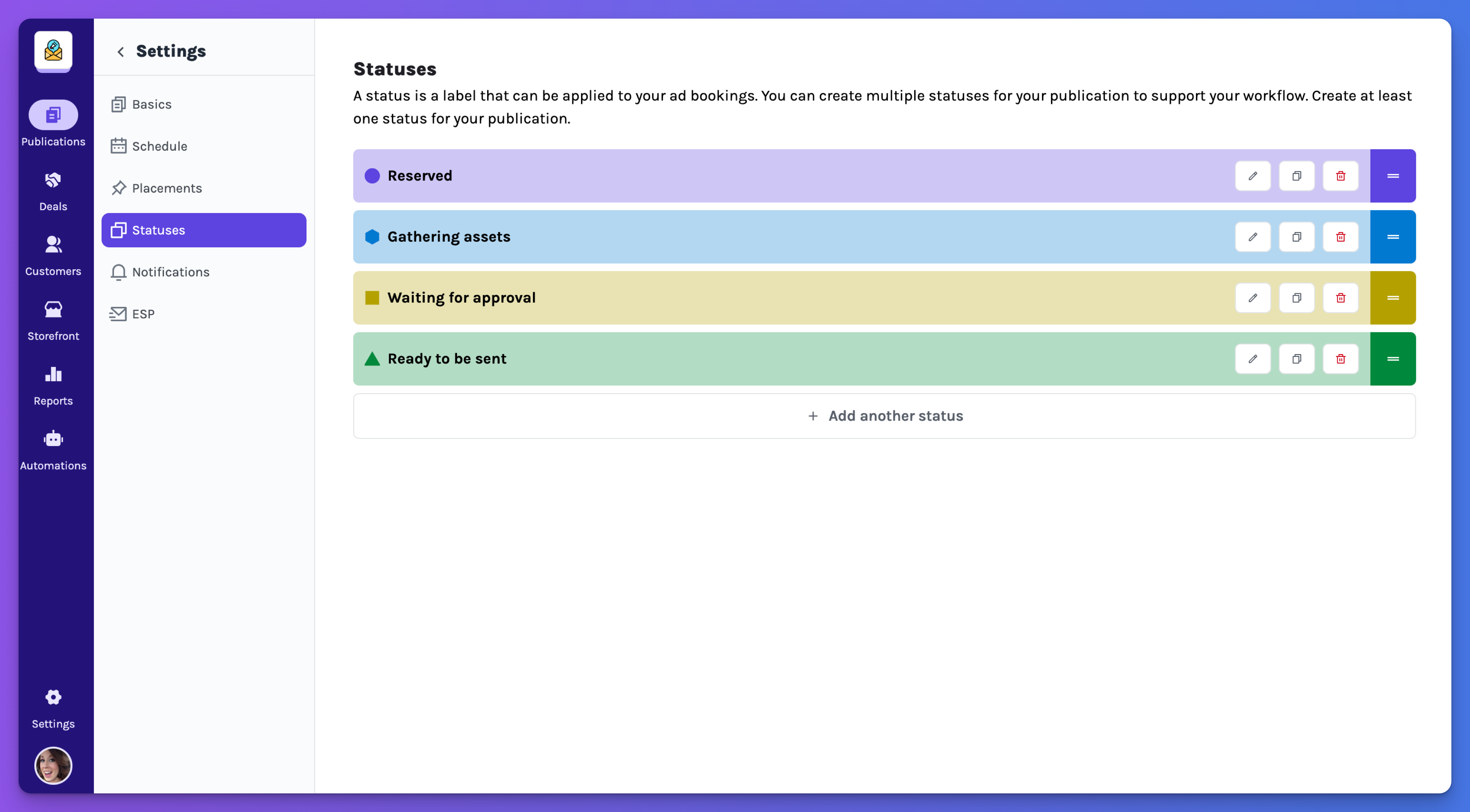Click the yellow square beside Waiting for approval
The image size is (1470, 812).
click(372, 298)
